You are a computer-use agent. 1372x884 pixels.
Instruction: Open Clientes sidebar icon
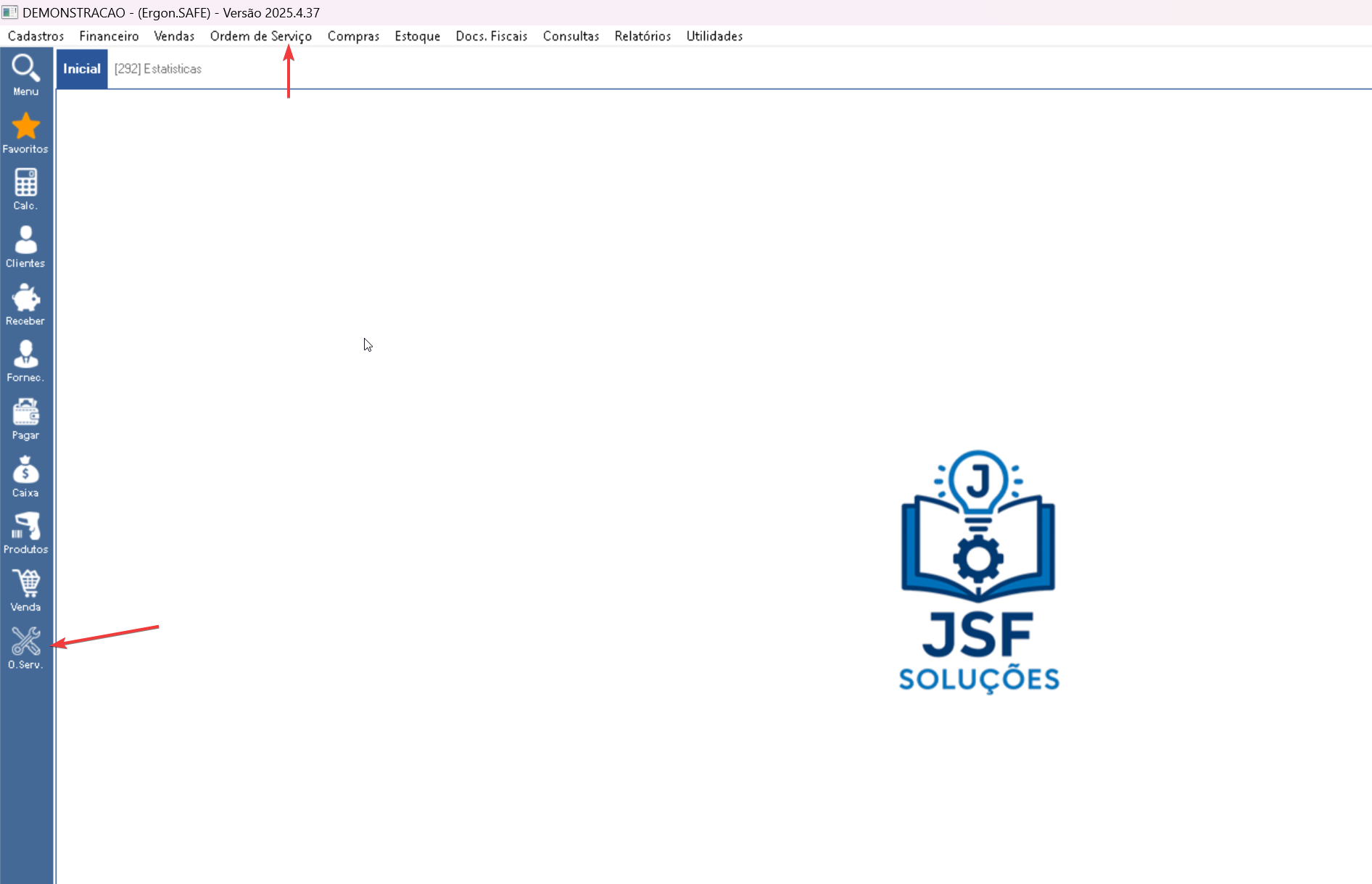coord(25,247)
